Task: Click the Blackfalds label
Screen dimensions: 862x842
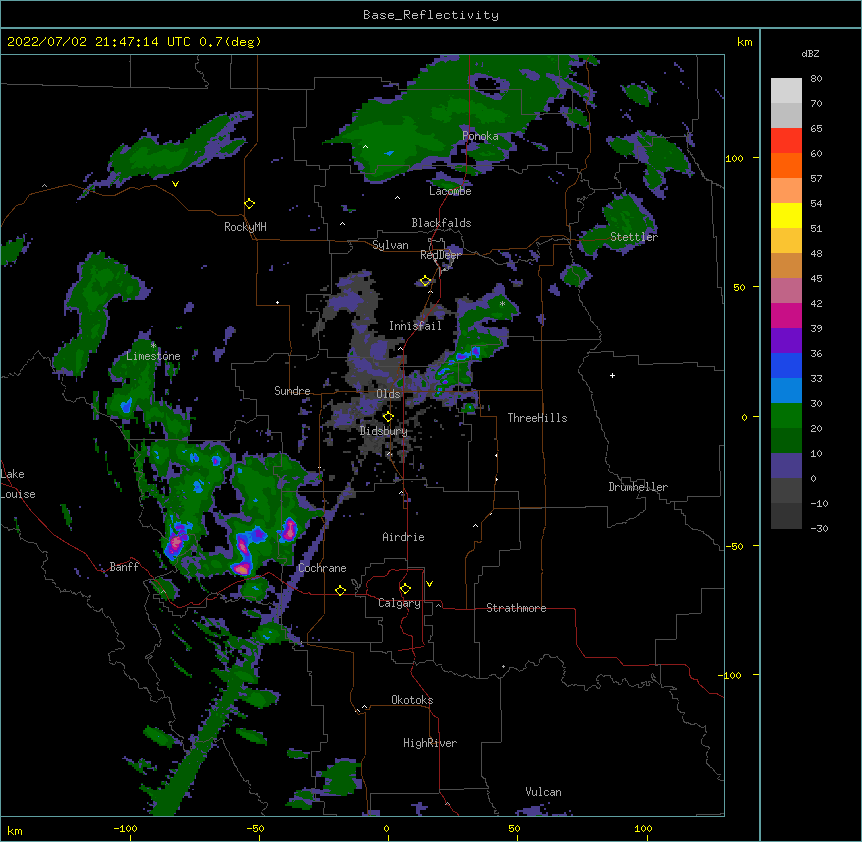Action: pos(441,223)
